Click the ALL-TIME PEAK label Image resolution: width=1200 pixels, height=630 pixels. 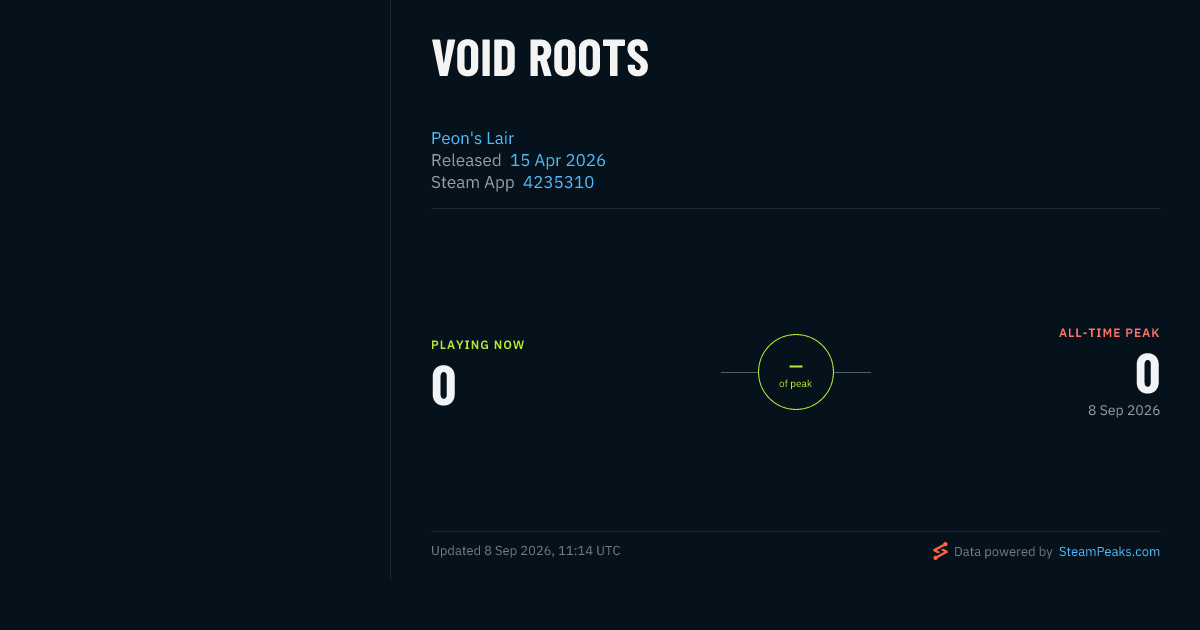click(x=1109, y=333)
